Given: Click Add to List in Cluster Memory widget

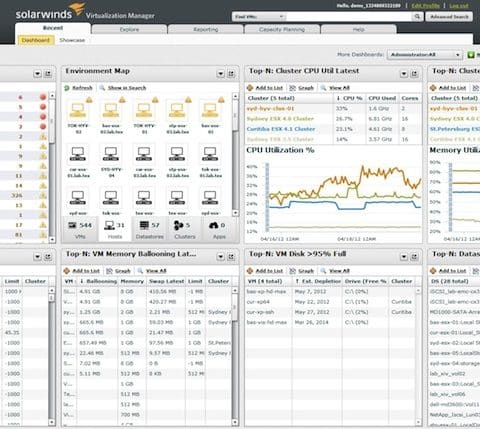Looking at the screenshot, I should [448, 88].
